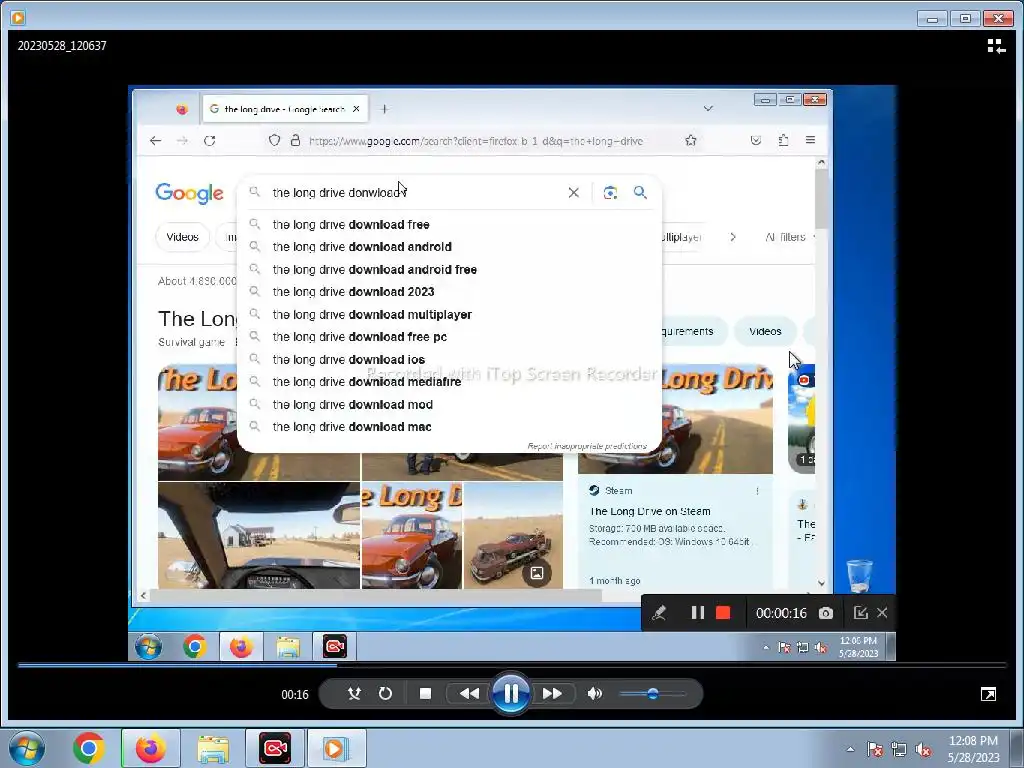View site security padlock info

(x=295, y=140)
